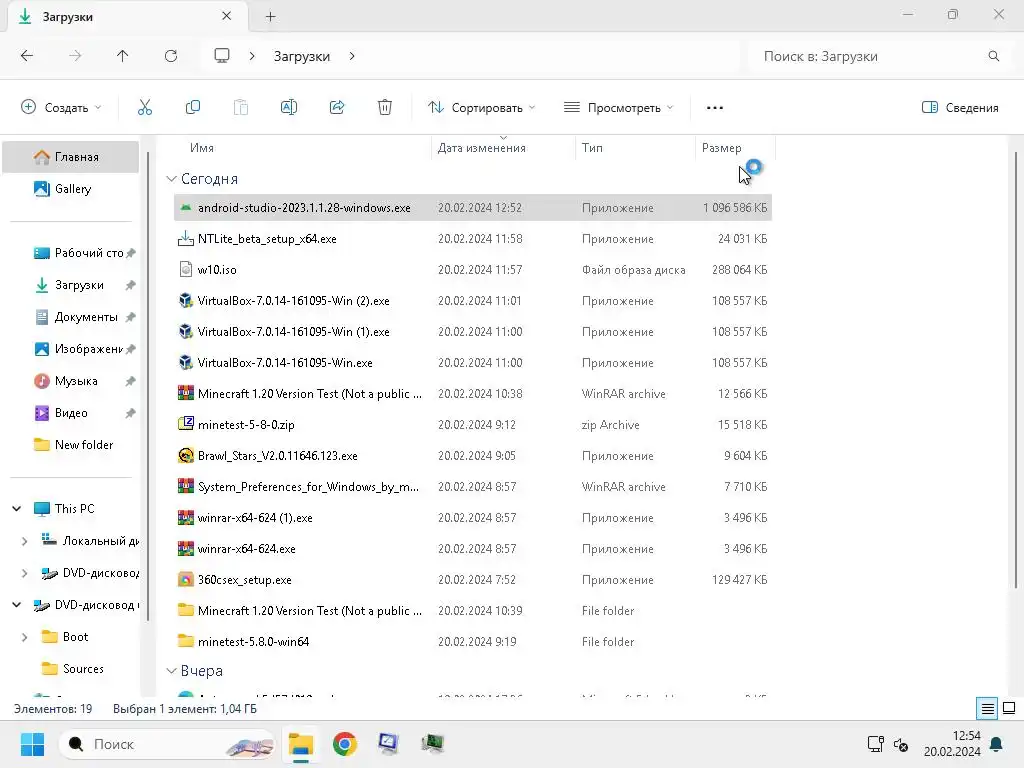
Task: Open Google Chrome from the taskbar
Action: (x=344, y=744)
